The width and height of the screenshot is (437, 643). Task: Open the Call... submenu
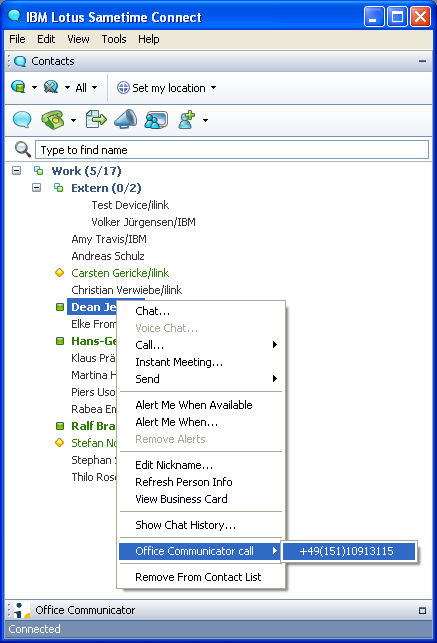coord(201,345)
